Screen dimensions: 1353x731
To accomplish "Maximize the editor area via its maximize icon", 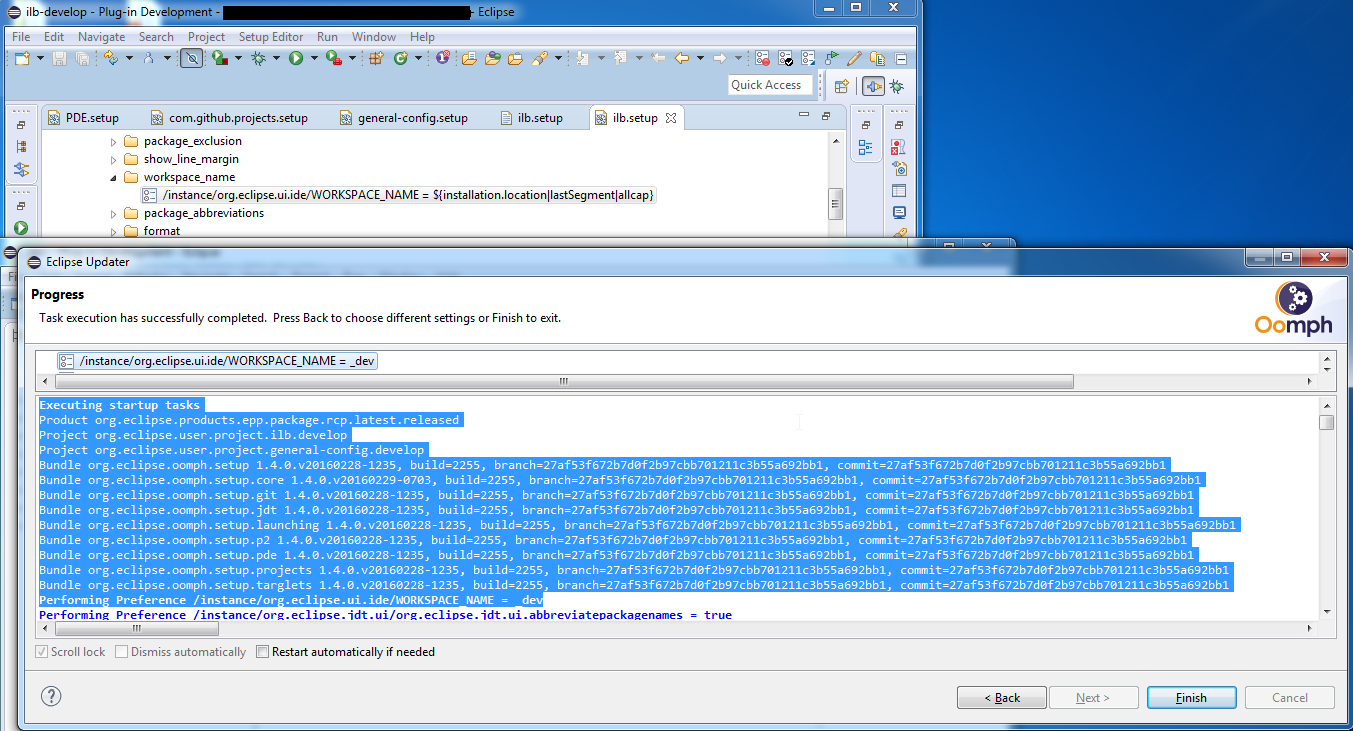I will (826, 116).
